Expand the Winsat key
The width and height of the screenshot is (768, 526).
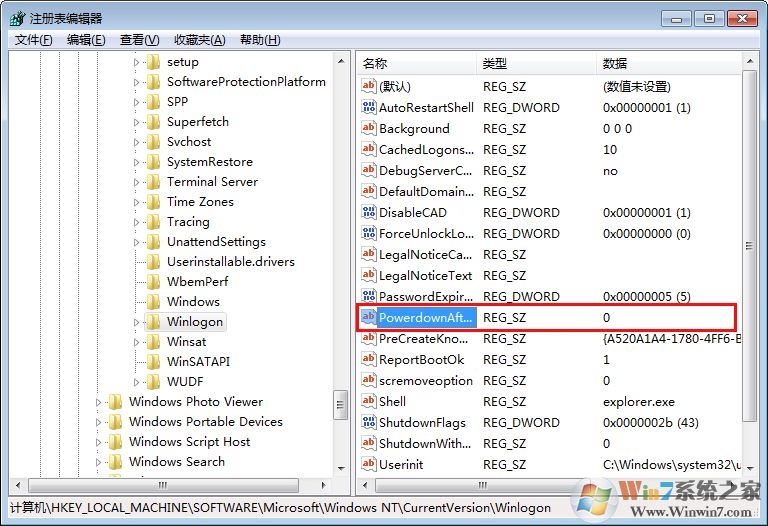(137, 342)
